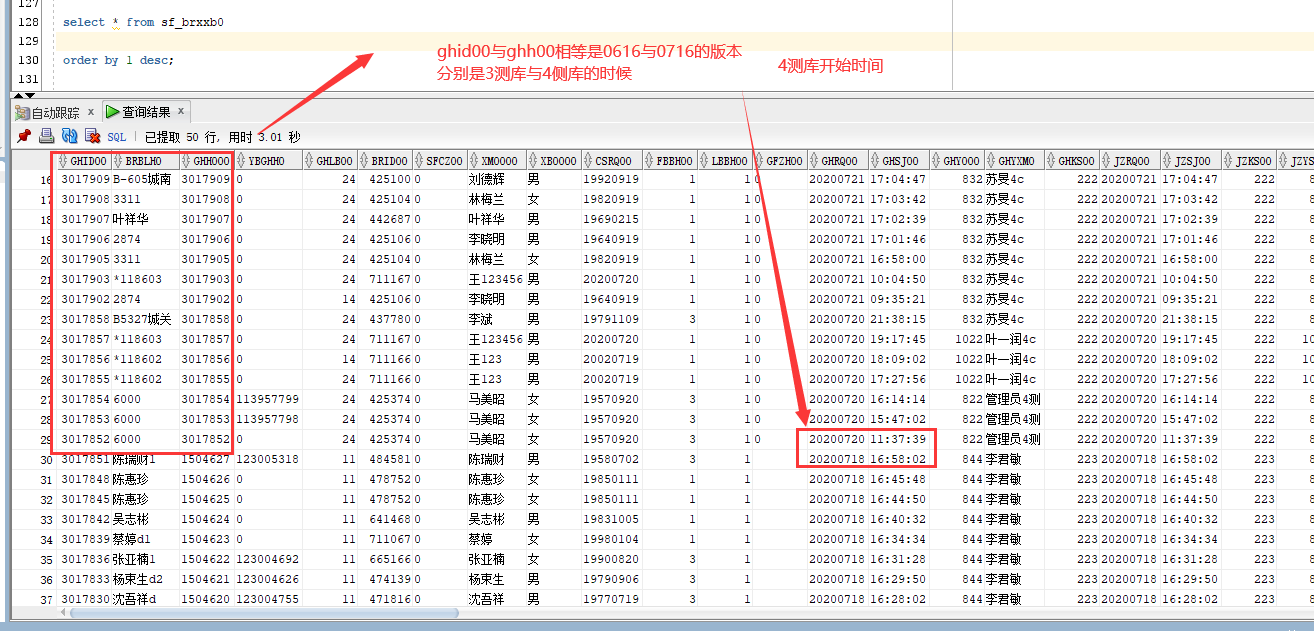Viewport: 1314px width, 631px height.
Task: Select the name cell '蔡婷' in XM0000 column
Action: (x=496, y=540)
